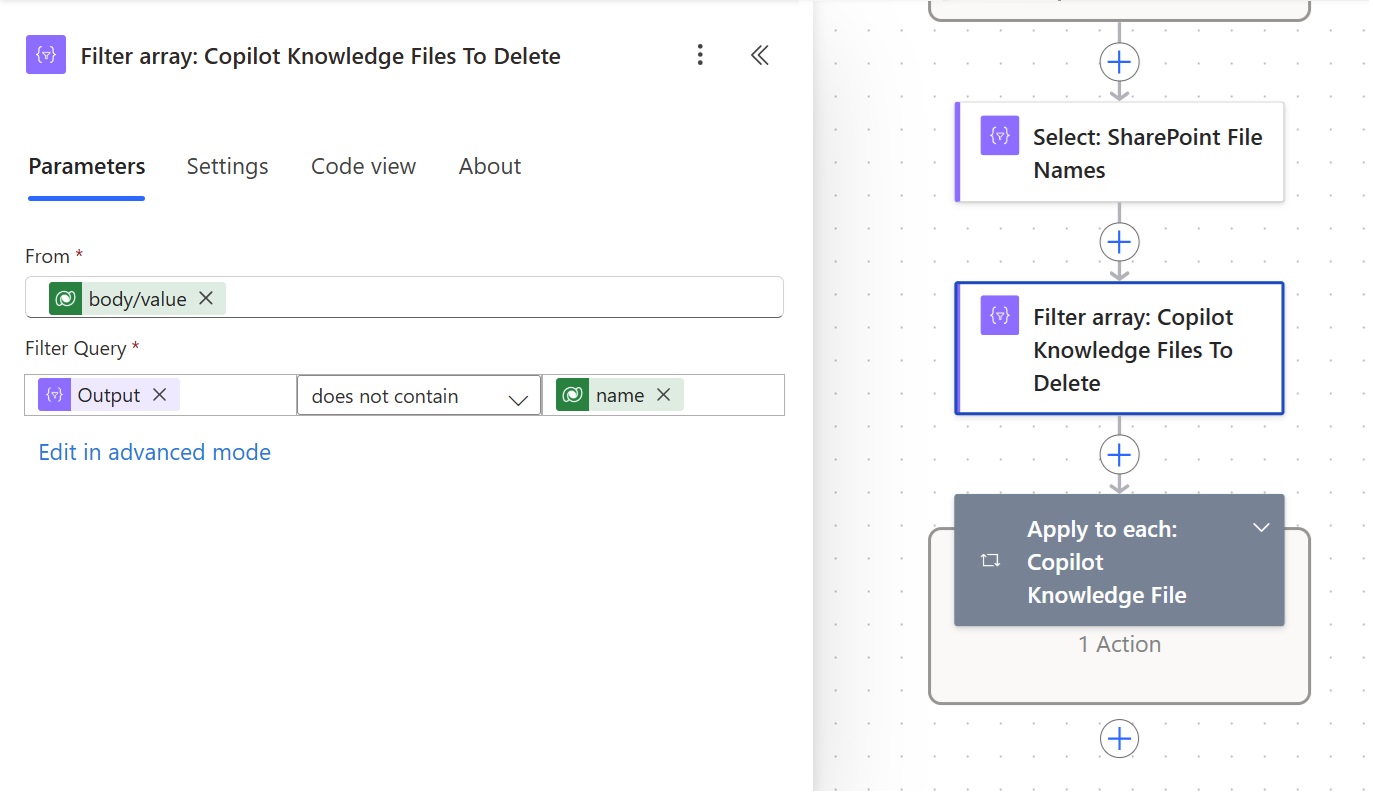The height and width of the screenshot is (793, 1373).
Task: Click the dynamic content icon on the name token
Action: click(x=572, y=394)
